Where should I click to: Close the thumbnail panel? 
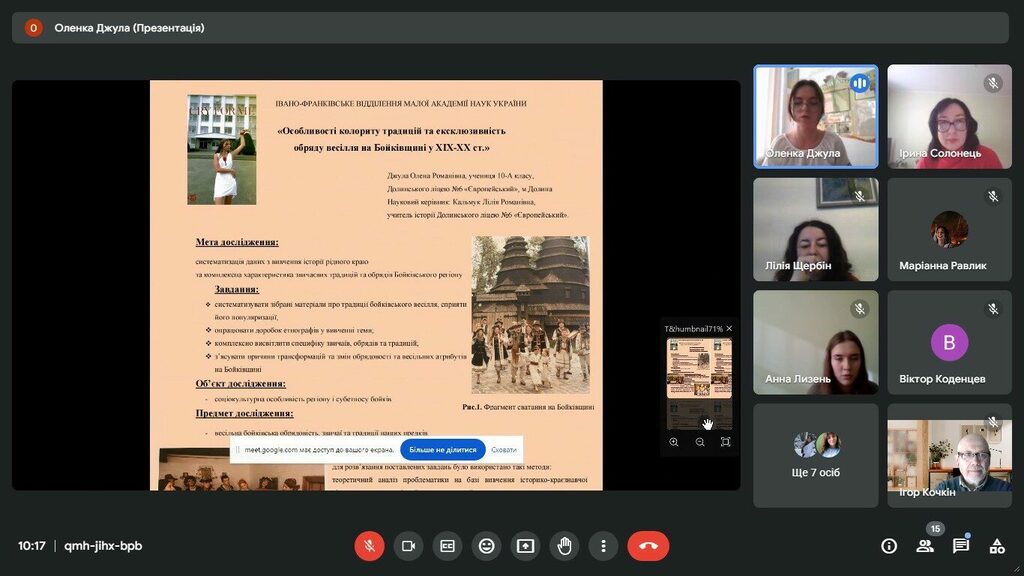[x=729, y=328]
